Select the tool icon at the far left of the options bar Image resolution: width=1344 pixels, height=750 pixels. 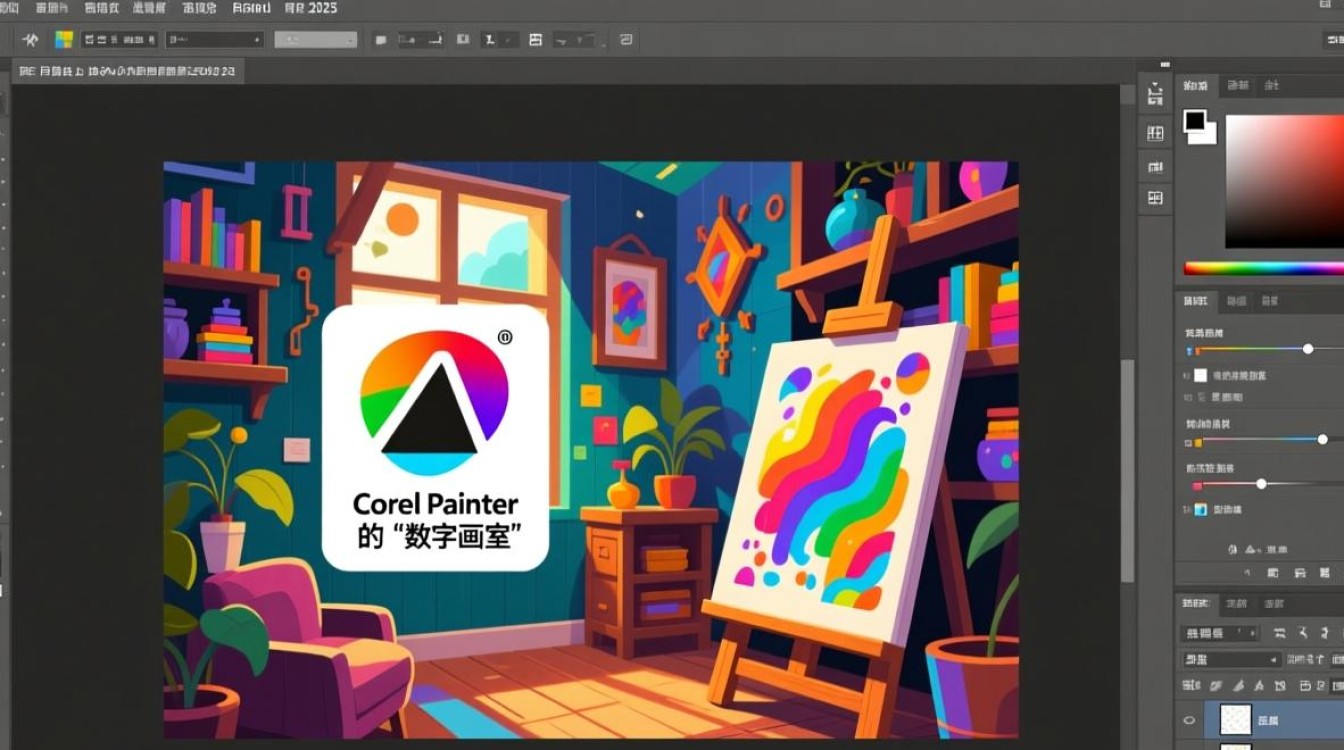(x=28, y=40)
